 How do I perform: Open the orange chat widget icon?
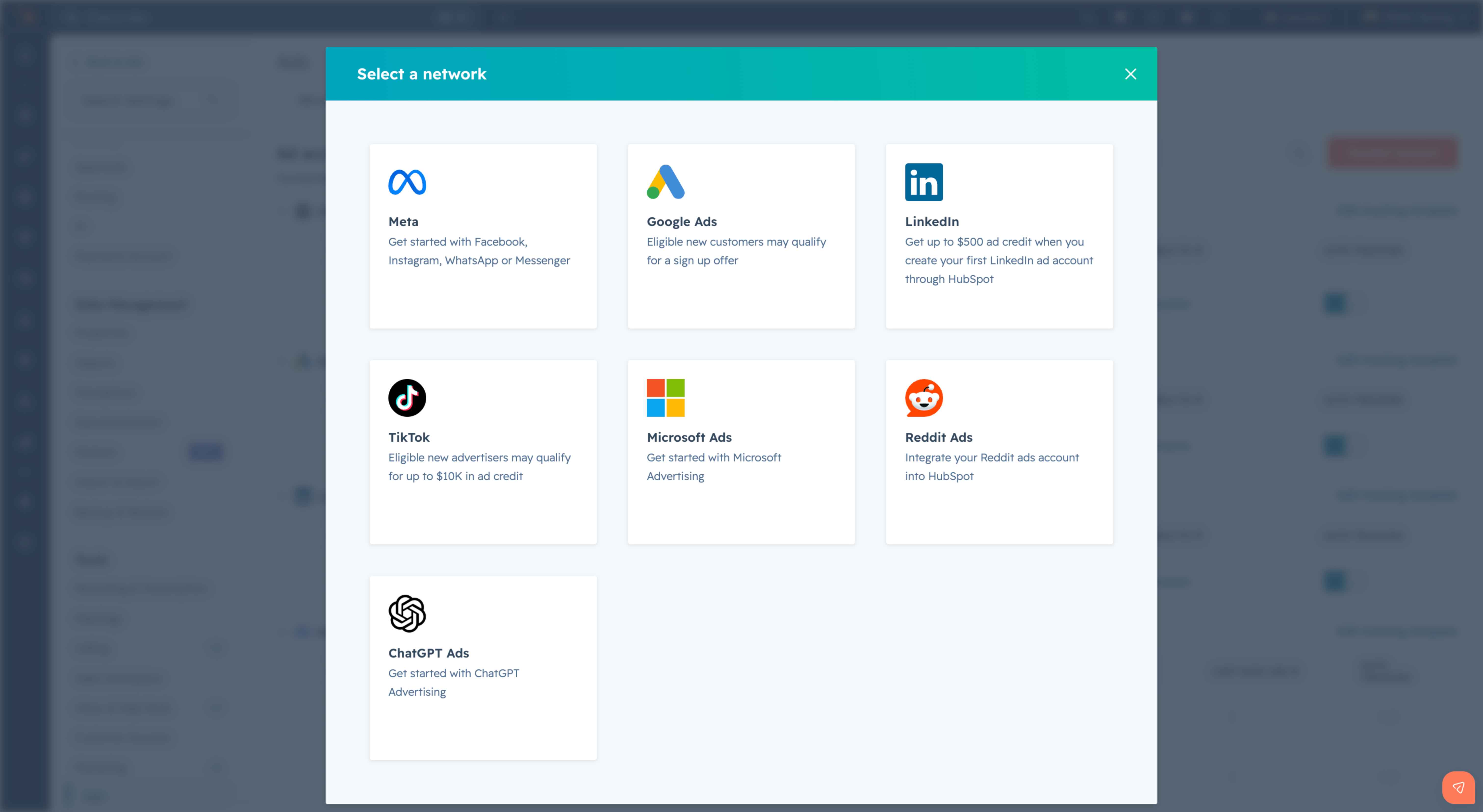pyautogui.click(x=1458, y=787)
